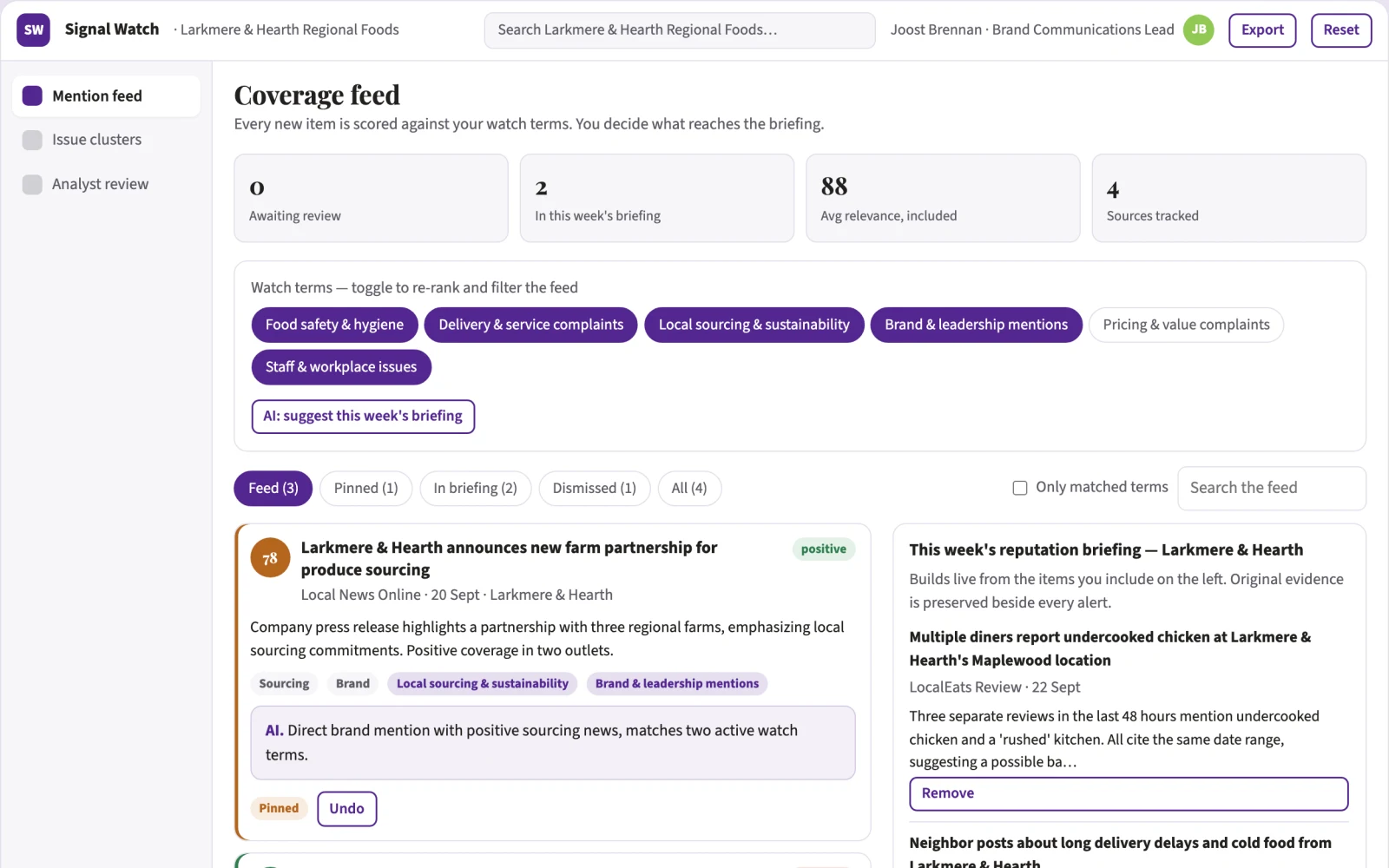The width and height of the screenshot is (1389, 868).
Task: Click the In this week's briefing stat card
Action: [657, 198]
